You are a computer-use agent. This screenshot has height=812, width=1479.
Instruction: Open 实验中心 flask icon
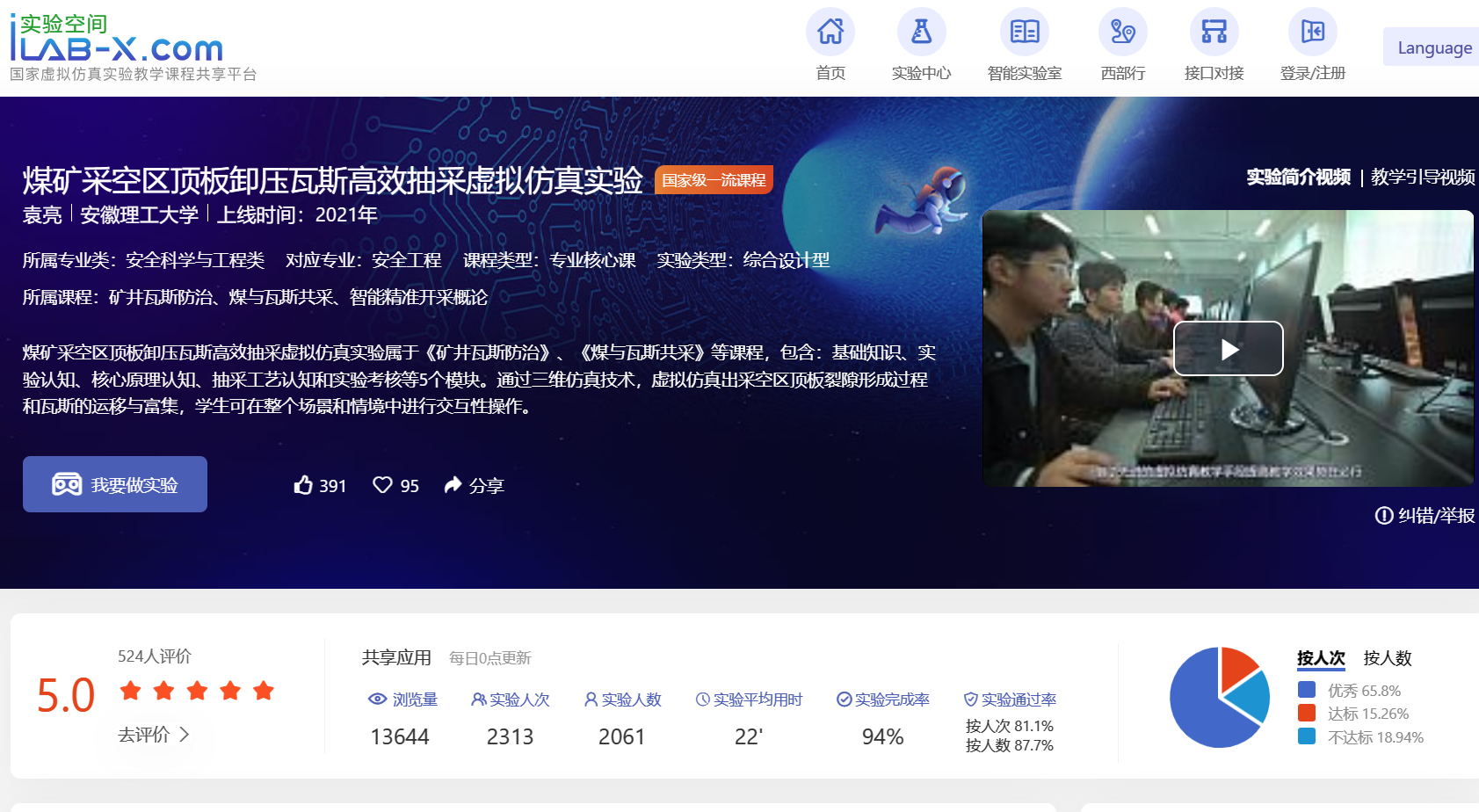(x=921, y=33)
